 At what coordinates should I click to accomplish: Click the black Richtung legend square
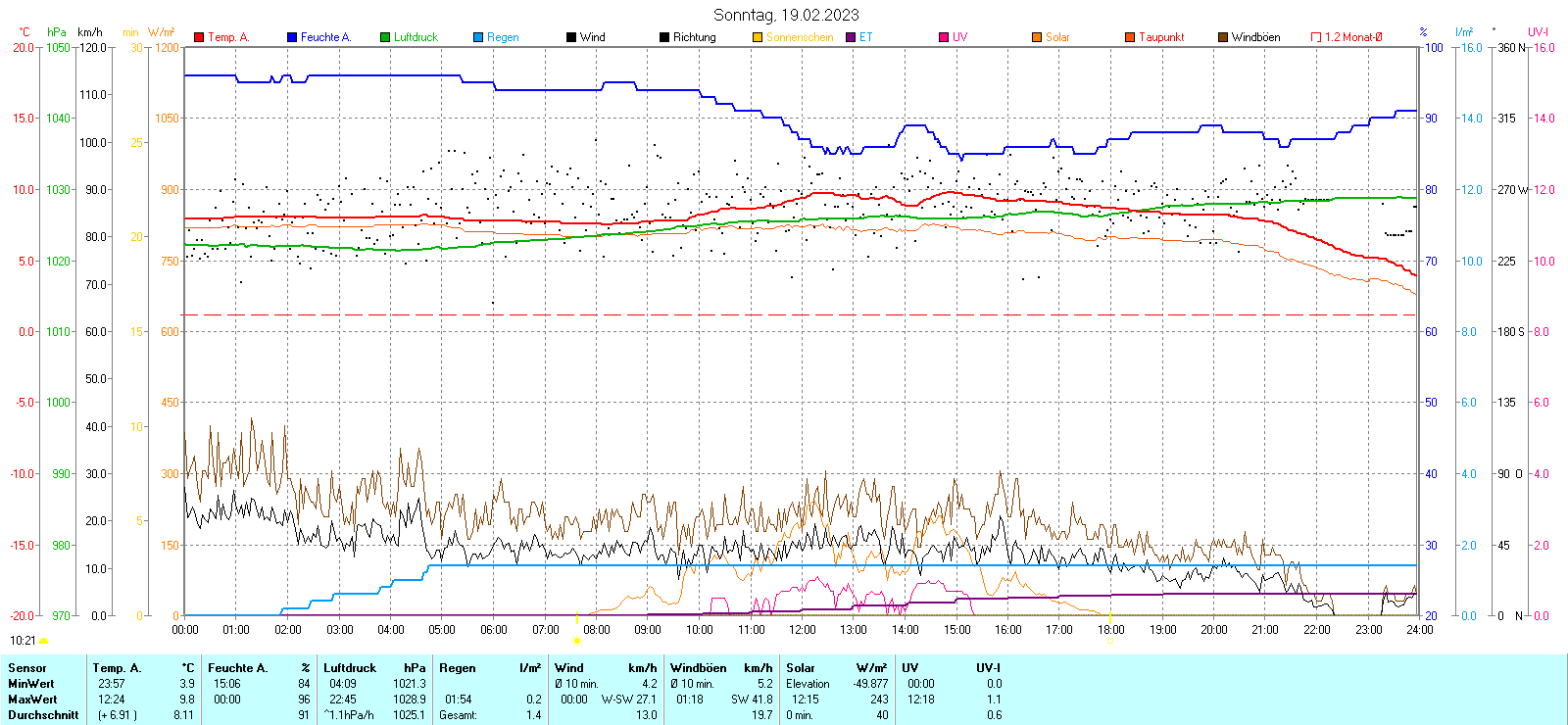coord(664,37)
